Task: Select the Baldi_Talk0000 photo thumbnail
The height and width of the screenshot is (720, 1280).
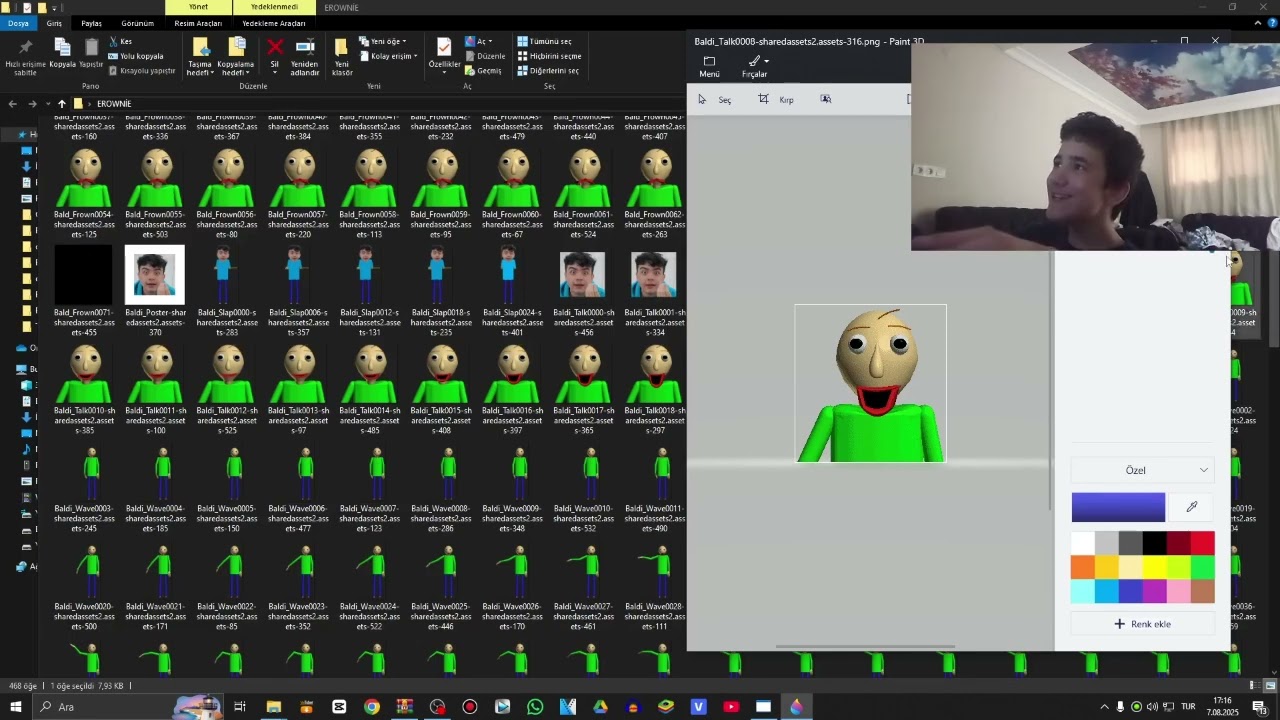Action: click(583, 275)
